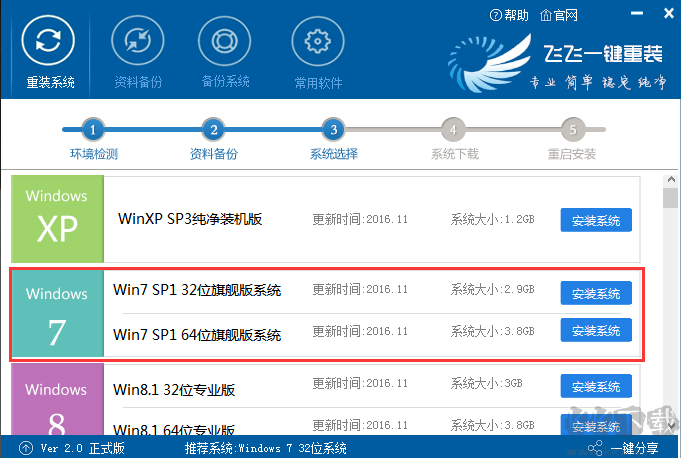Viewport: 681px width, 458px height.
Task: Click the version update arrow icon
Action: [26, 448]
